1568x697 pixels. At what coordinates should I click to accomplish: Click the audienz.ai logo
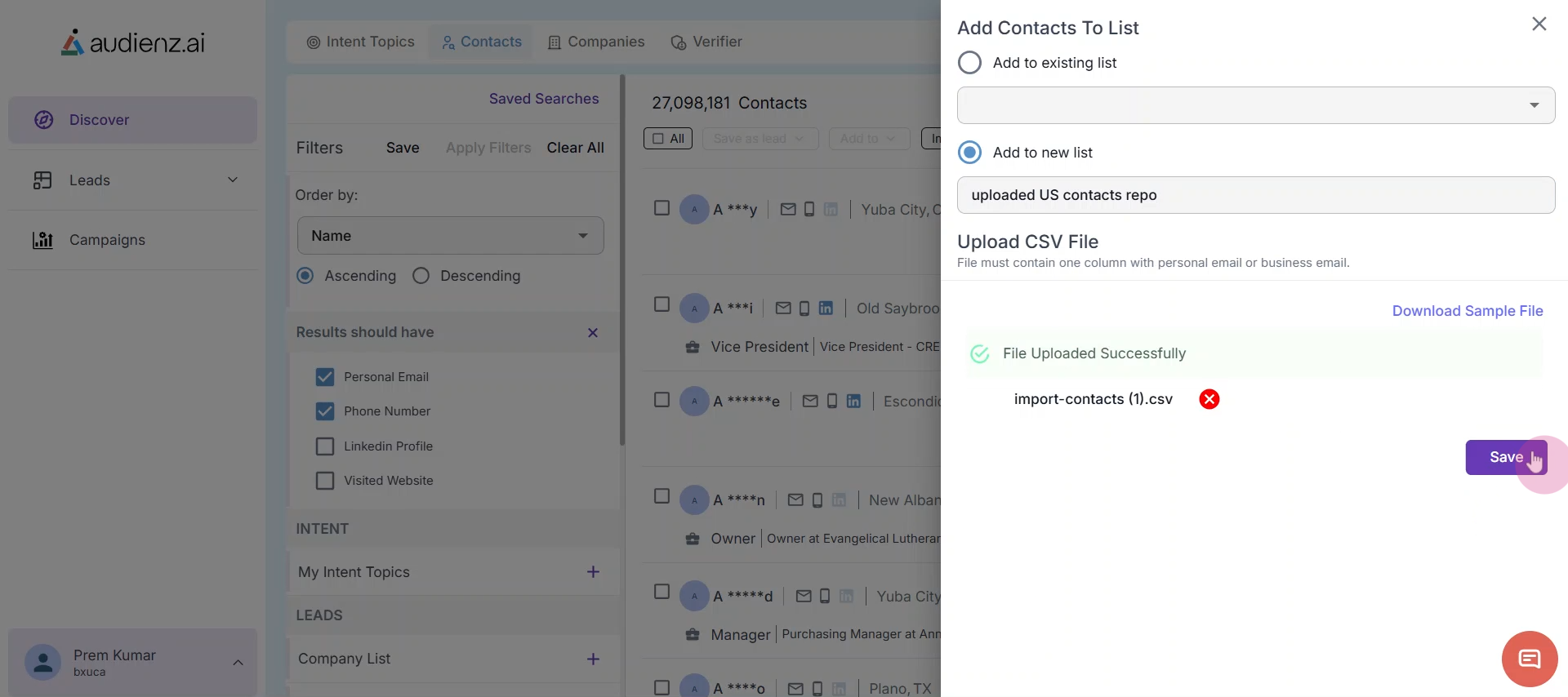(x=133, y=42)
